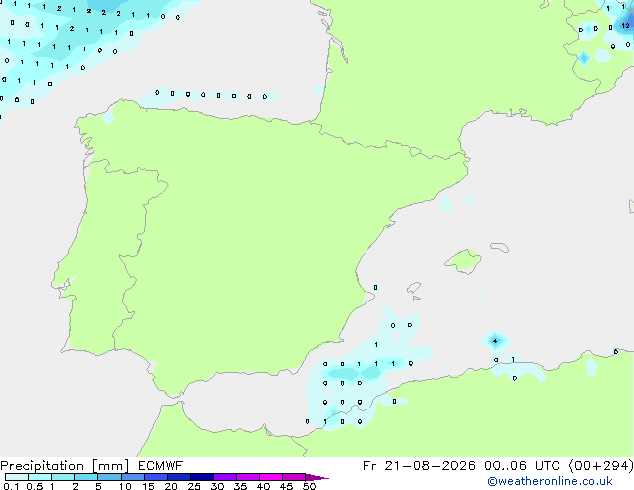
Task: Open the weatheronline.co.uk copyright link
Action: pos(549,481)
